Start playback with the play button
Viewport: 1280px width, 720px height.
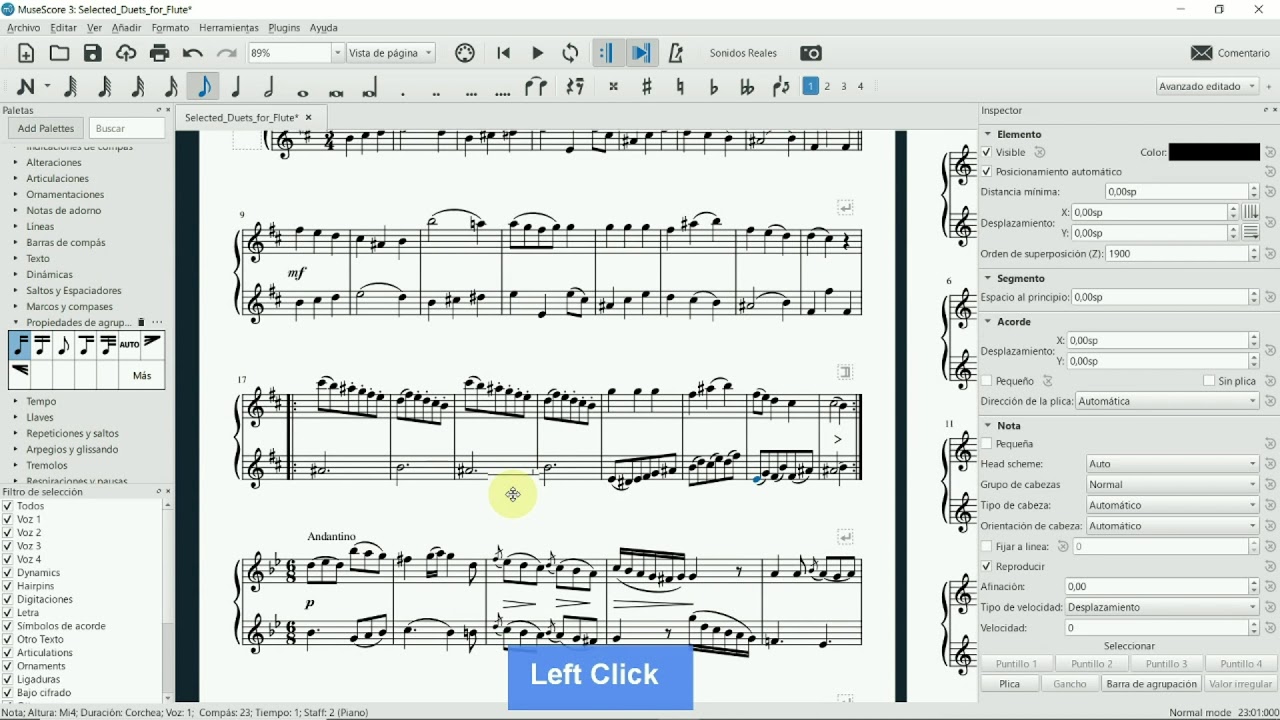click(537, 53)
